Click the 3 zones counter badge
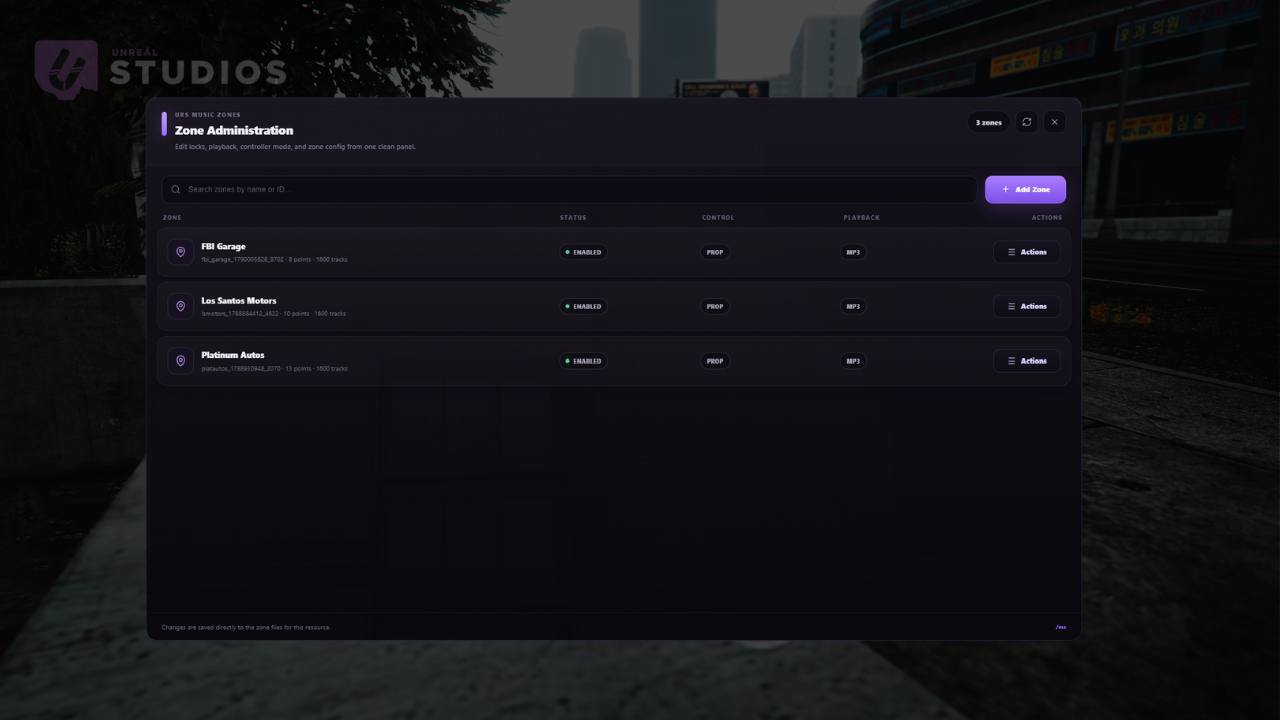The width and height of the screenshot is (1280, 720). coord(988,122)
